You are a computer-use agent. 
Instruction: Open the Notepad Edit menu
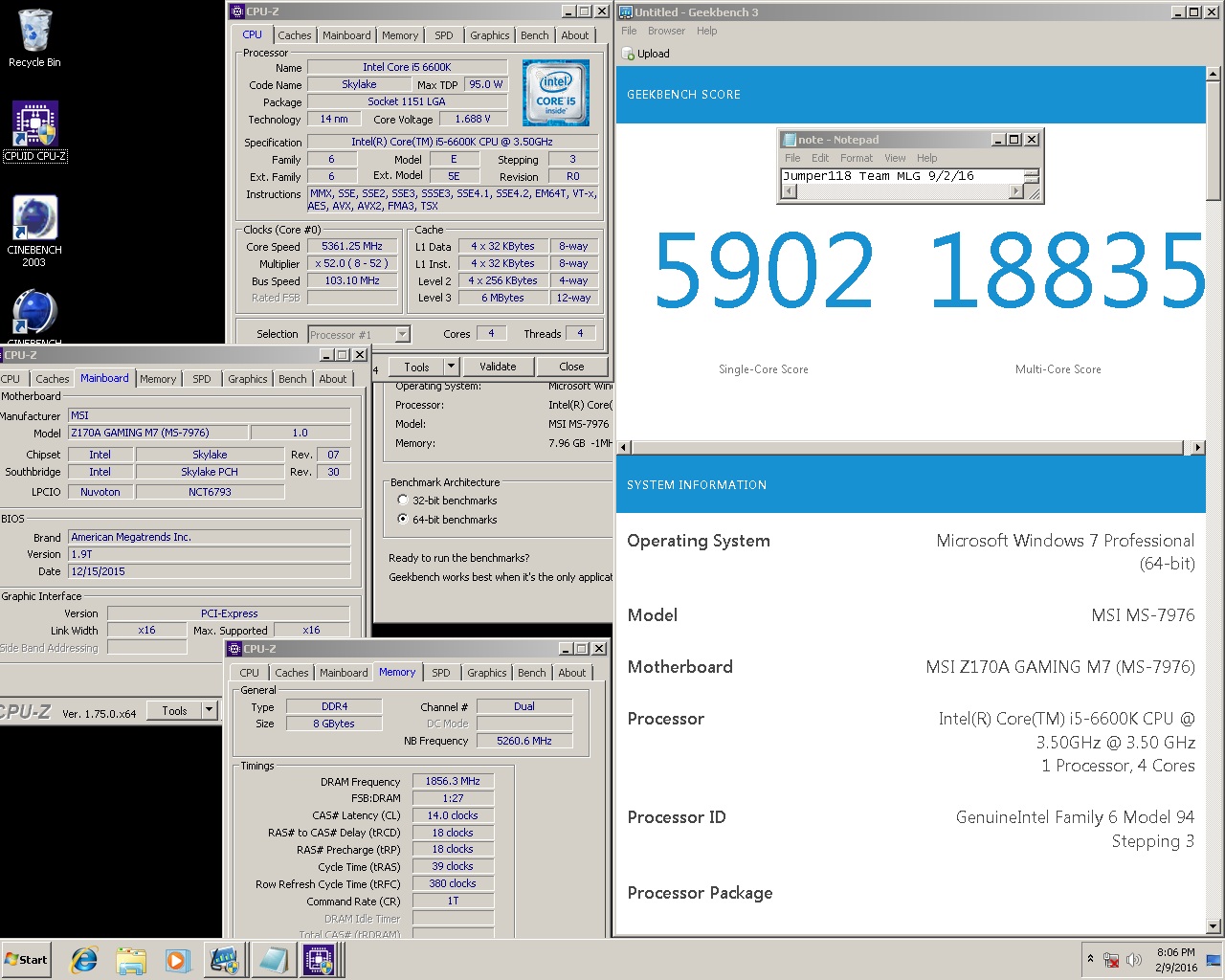point(820,158)
